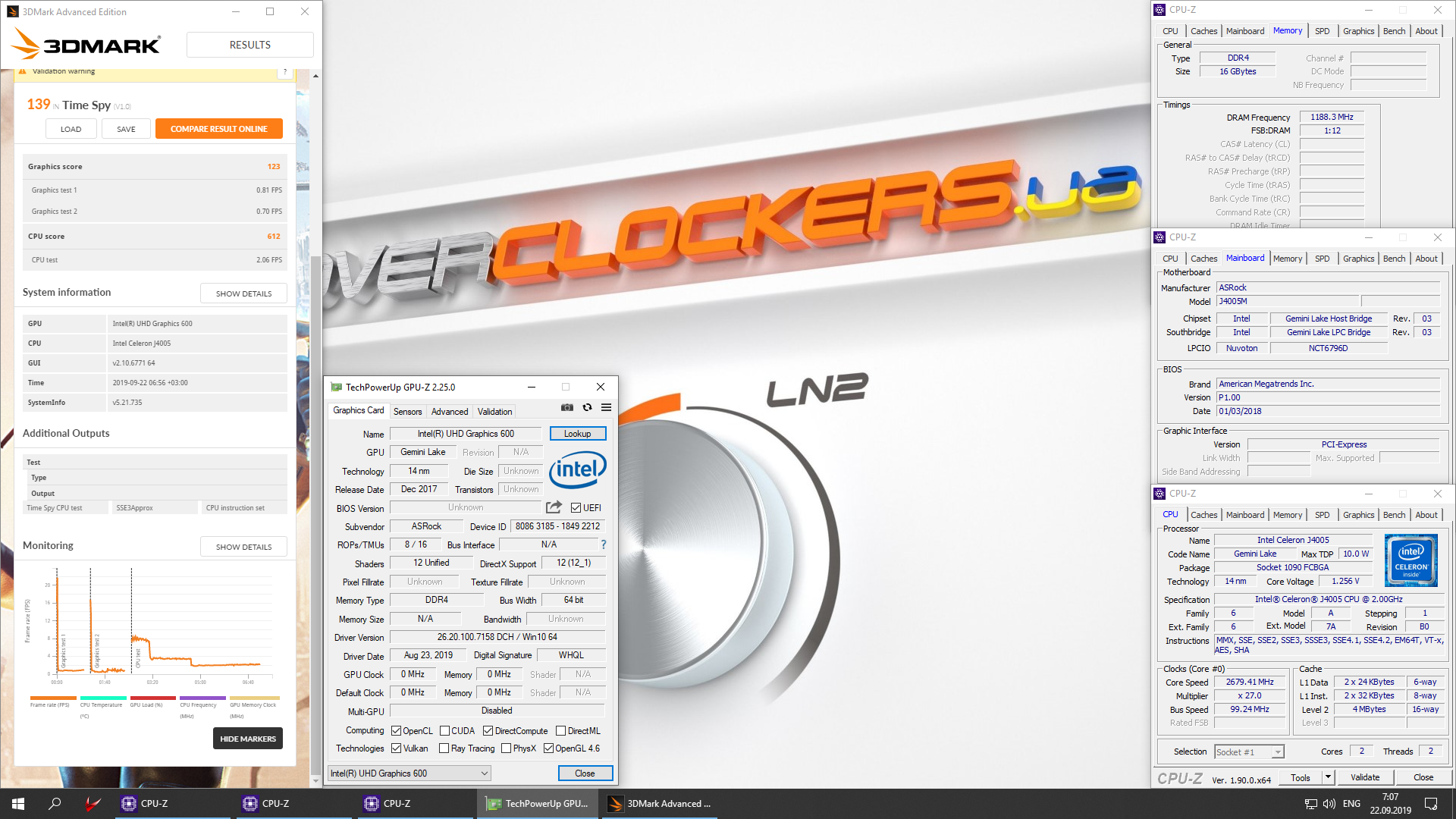Image resolution: width=1456 pixels, height=819 pixels.
Task: Click the Bus Interface question mark icon
Action: click(x=604, y=544)
